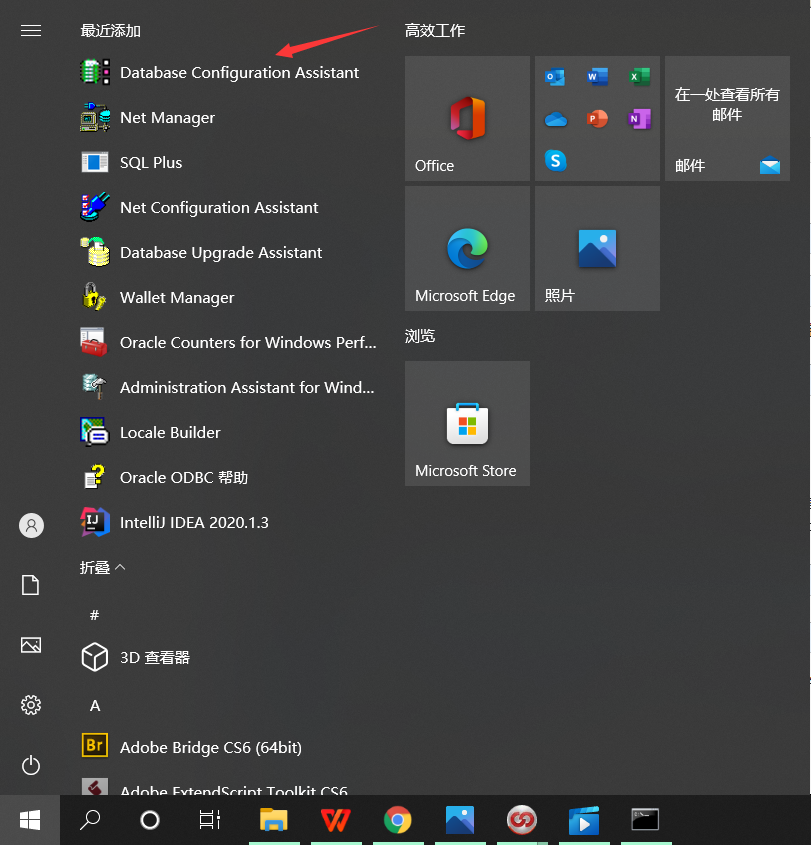
Task: Open File Explorer on taskbar
Action: point(274,820)
